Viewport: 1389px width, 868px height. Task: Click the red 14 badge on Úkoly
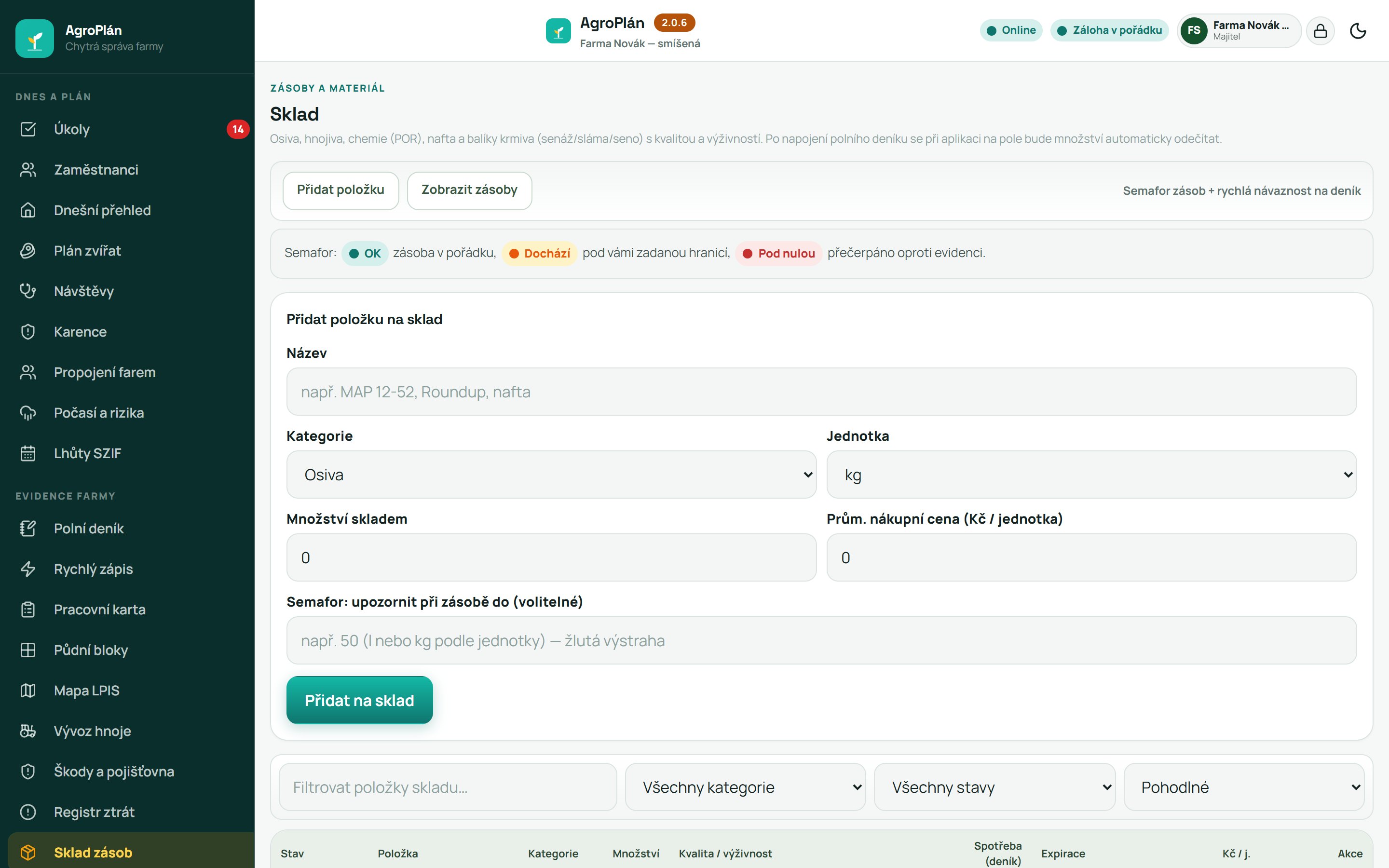tap(238, 129)
